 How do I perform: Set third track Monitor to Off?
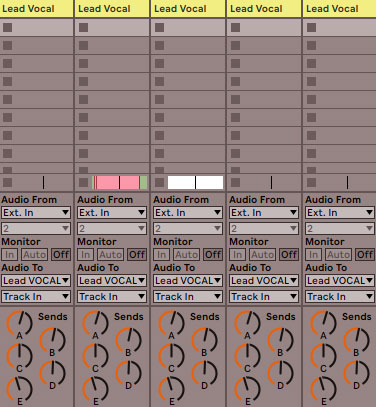tap(213, 255)
